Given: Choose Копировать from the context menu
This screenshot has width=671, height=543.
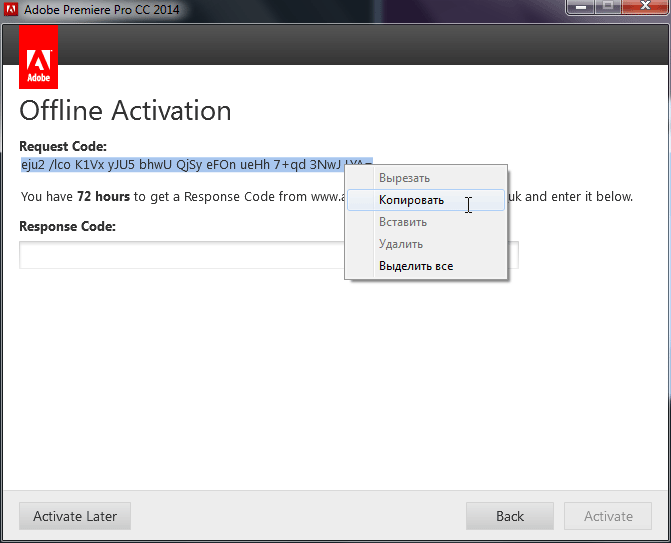Looking at the screenshot, I should click(426, 200).
